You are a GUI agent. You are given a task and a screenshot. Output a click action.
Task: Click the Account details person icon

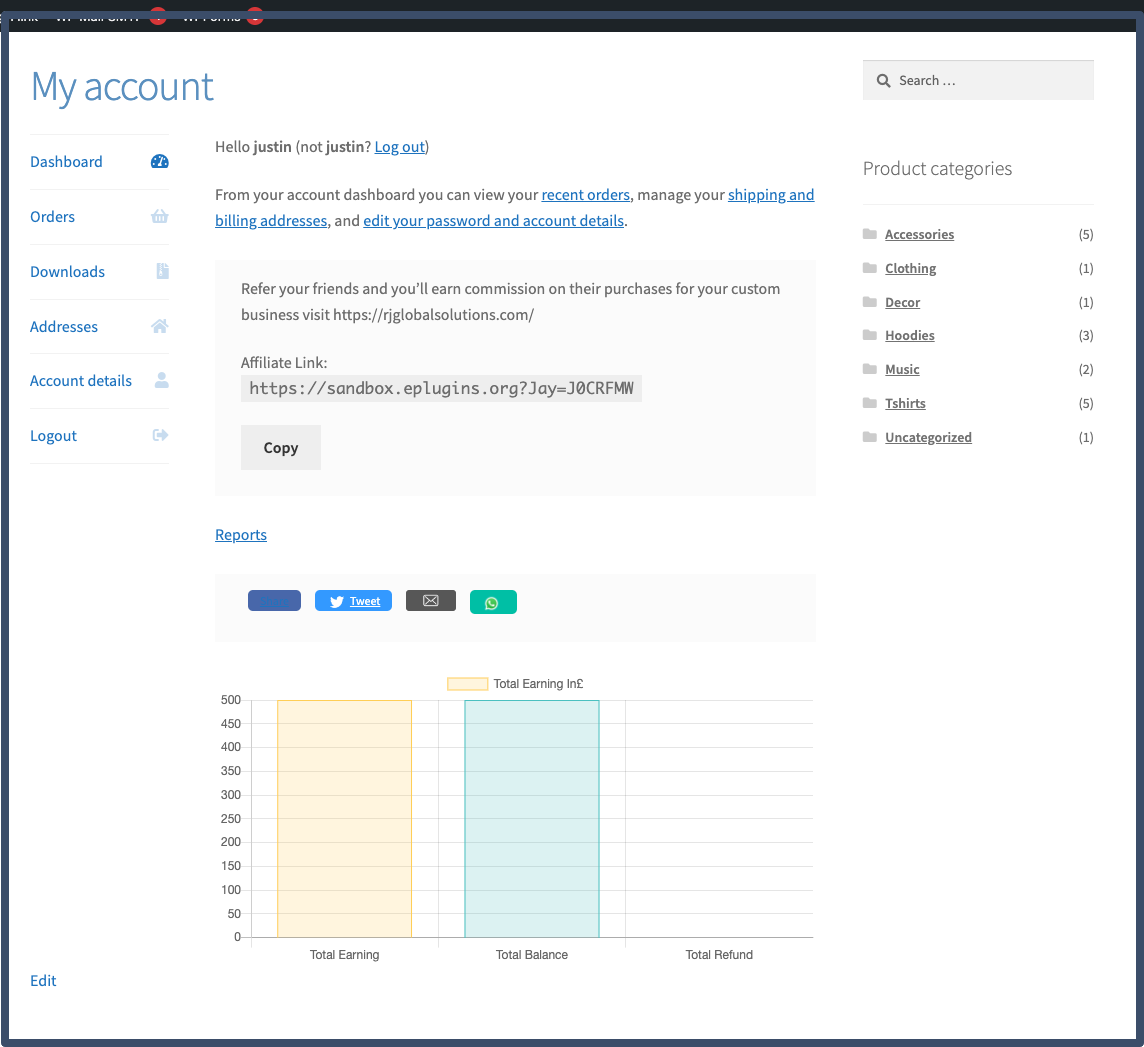(x=162, y=381)
